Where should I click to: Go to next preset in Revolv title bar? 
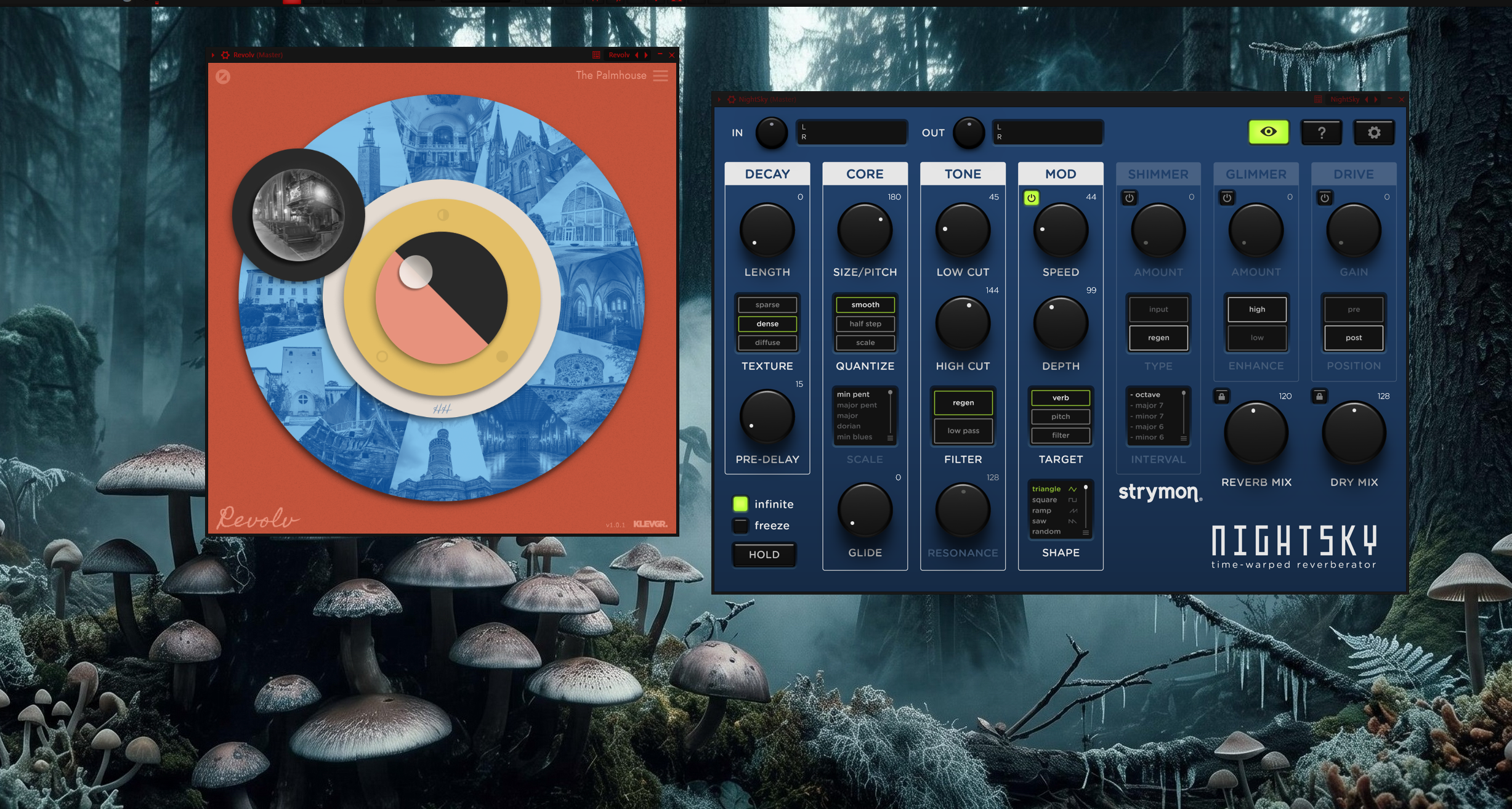646,55
